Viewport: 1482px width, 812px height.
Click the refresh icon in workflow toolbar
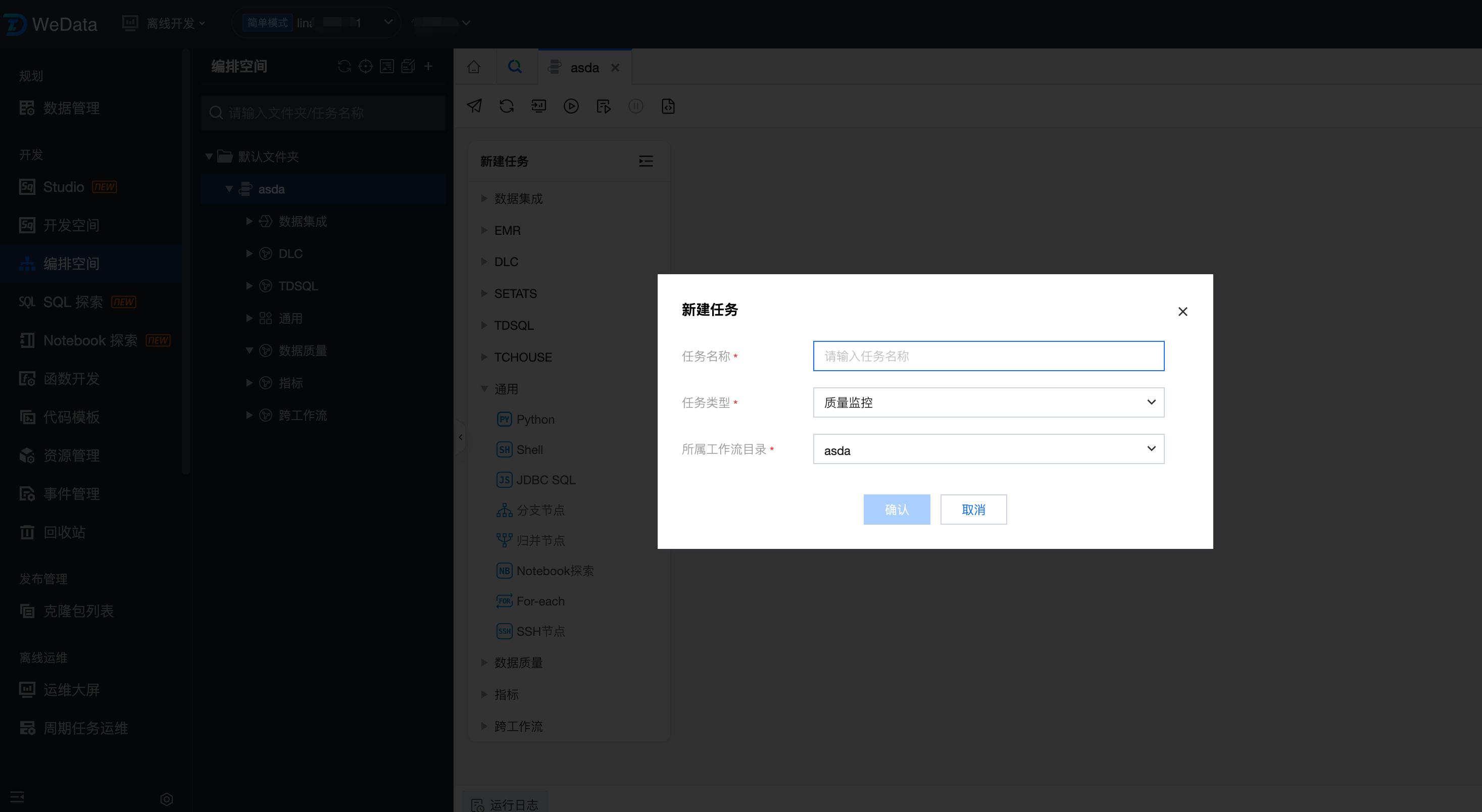click(x=506, y=106)
